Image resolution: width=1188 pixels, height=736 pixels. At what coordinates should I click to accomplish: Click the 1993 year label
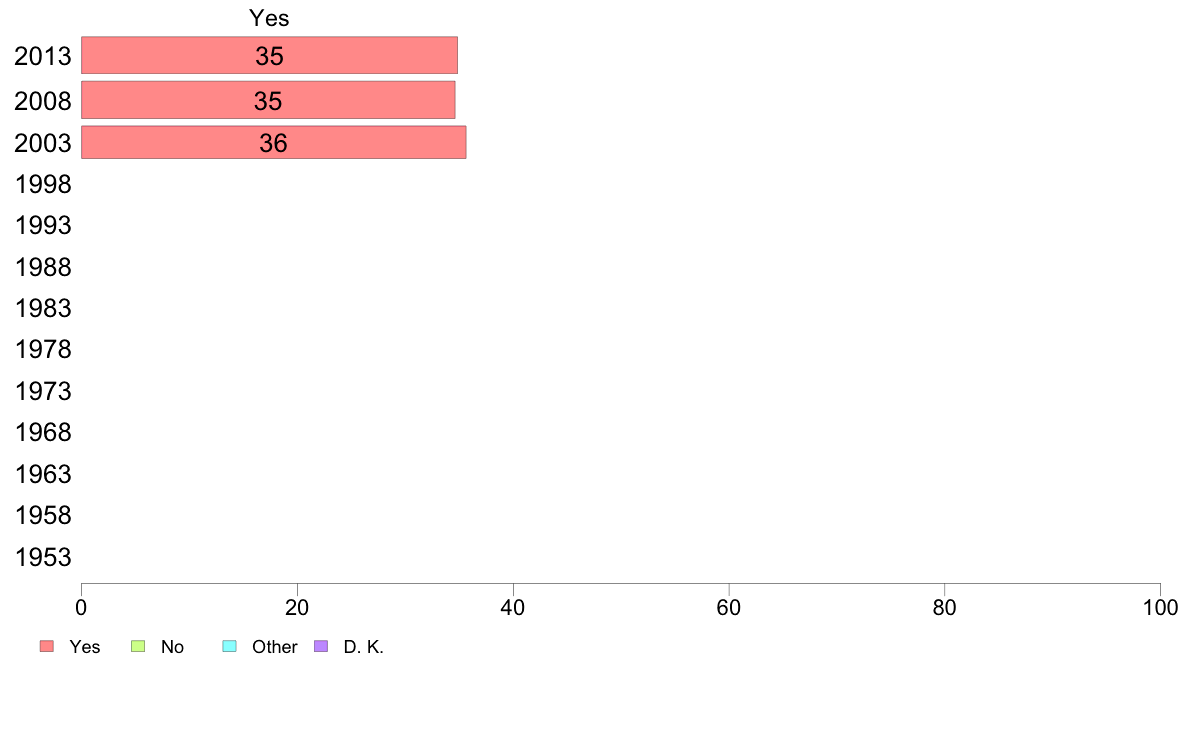(43, 225)
